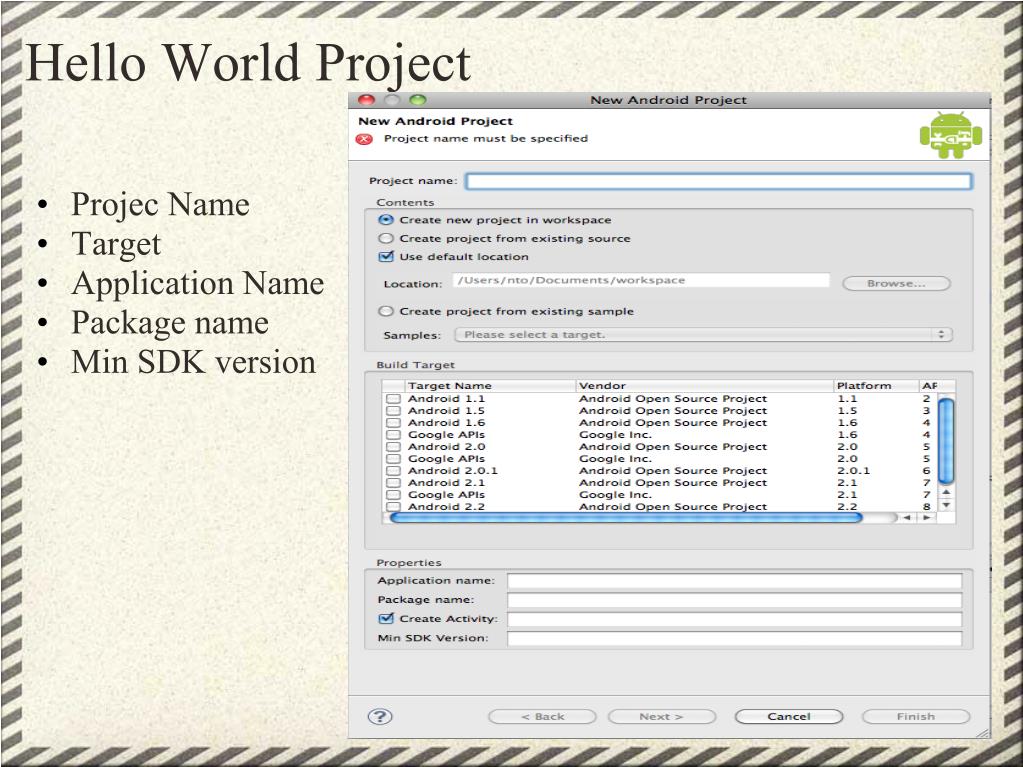Open help with the question mark icon
The width and height of the screenshot is (1023, 767).
380,717
